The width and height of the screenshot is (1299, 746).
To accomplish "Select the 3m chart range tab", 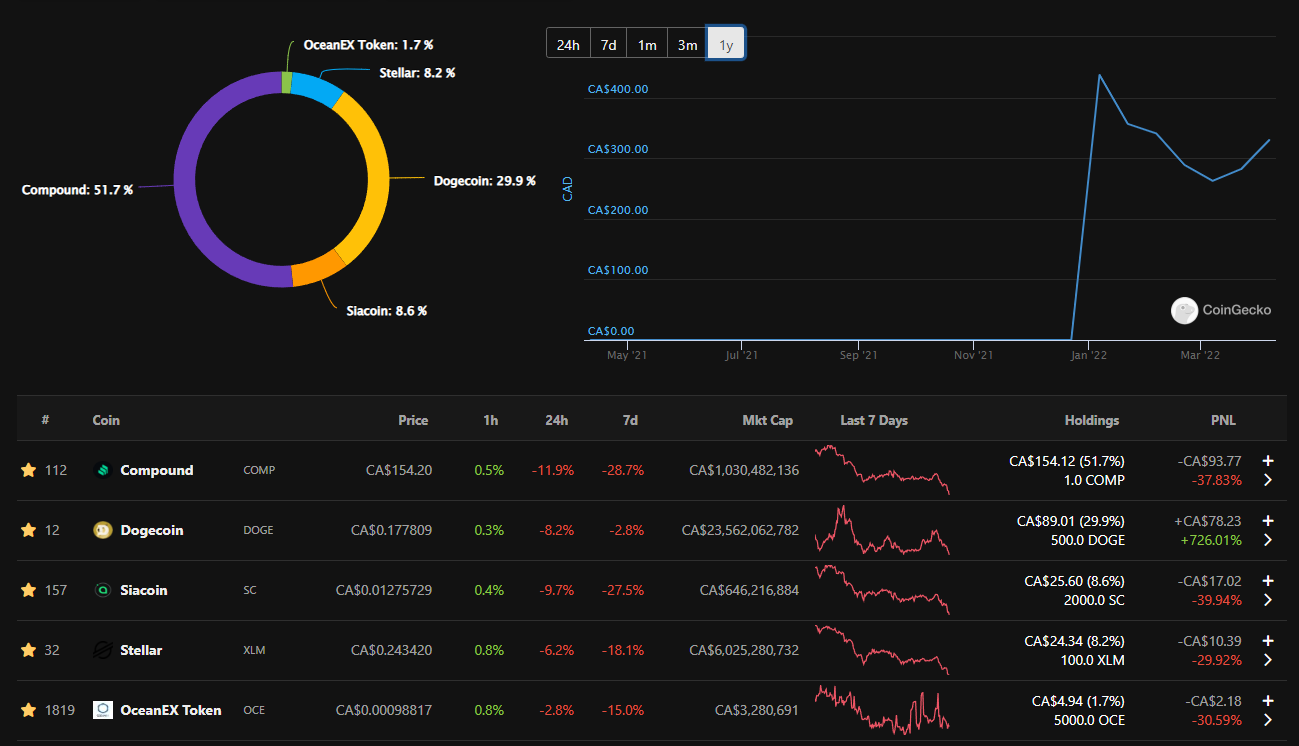I will [687, 45].
